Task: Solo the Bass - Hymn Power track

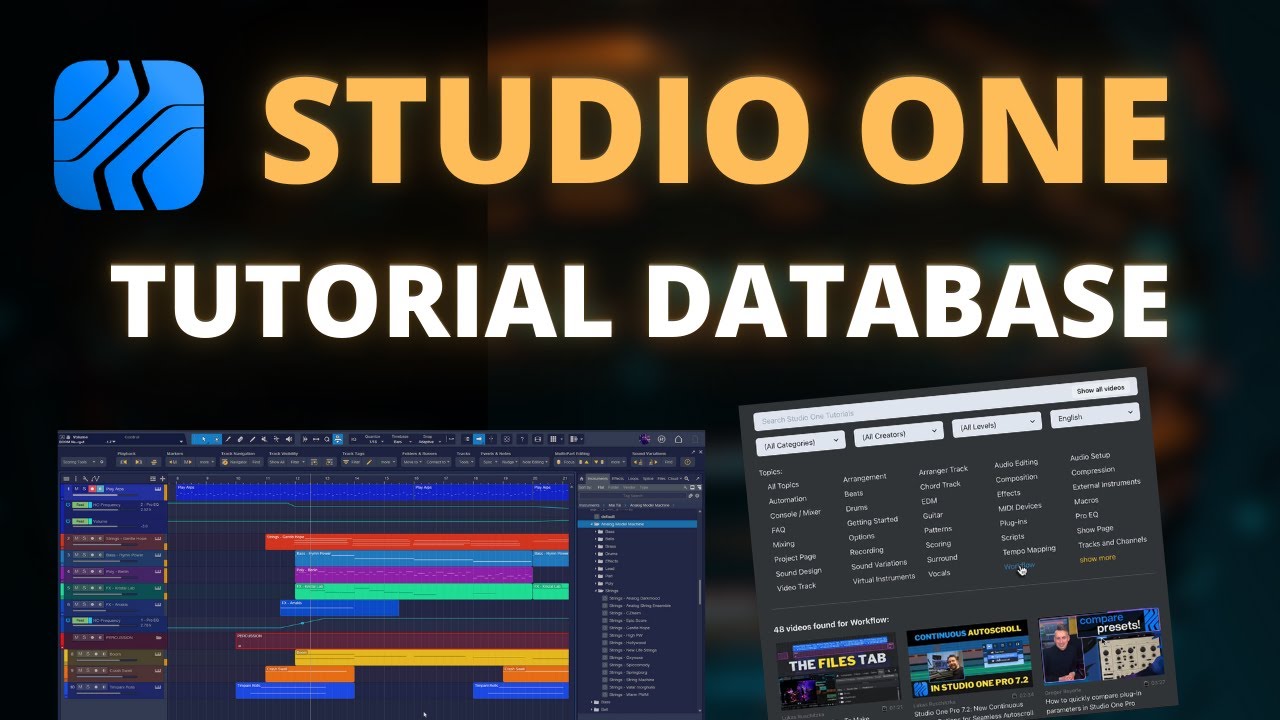Action: point(84,555)
